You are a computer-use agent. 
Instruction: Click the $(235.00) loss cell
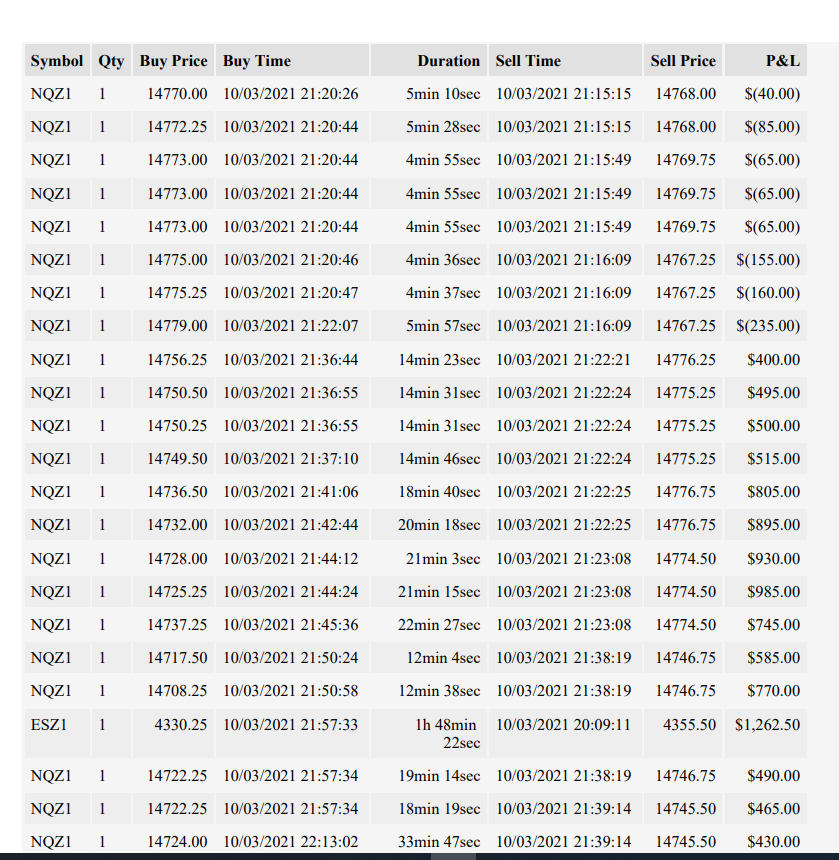[x=766, y=326]
